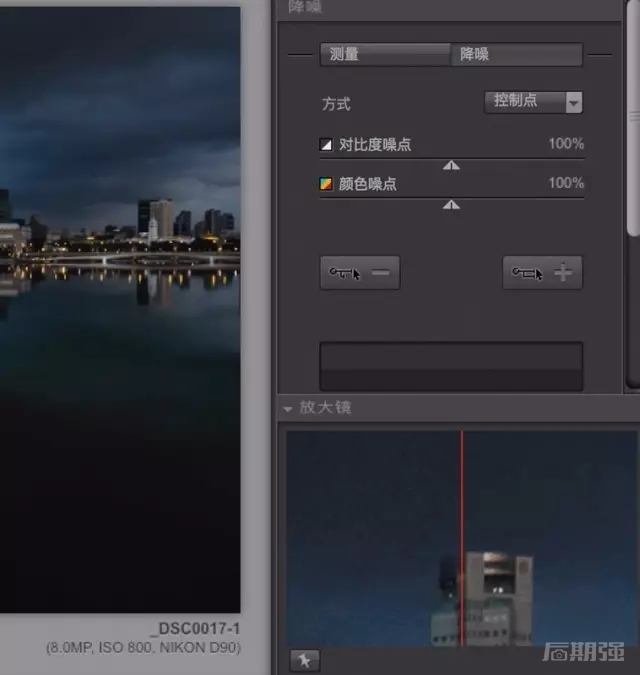Click the right panel vertical scrollbar
The image size is (640, 675).
pos(633,118)
